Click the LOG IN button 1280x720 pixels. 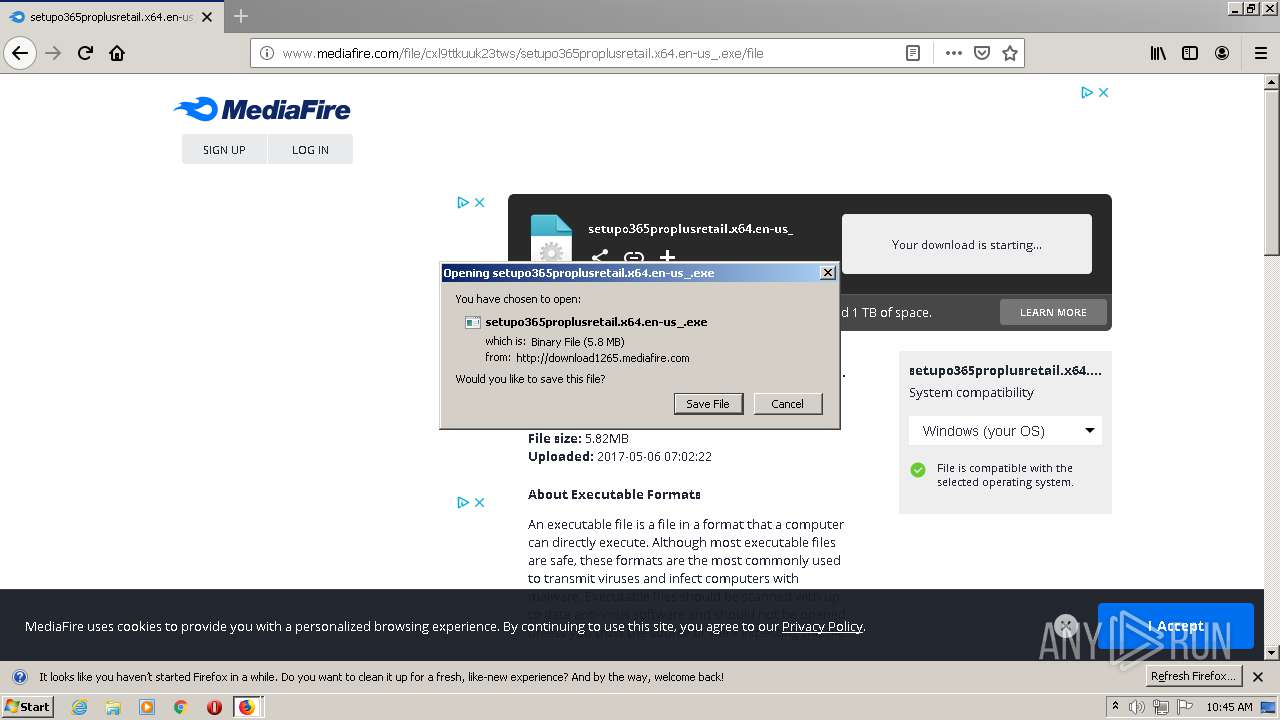[x=310, y=149]
